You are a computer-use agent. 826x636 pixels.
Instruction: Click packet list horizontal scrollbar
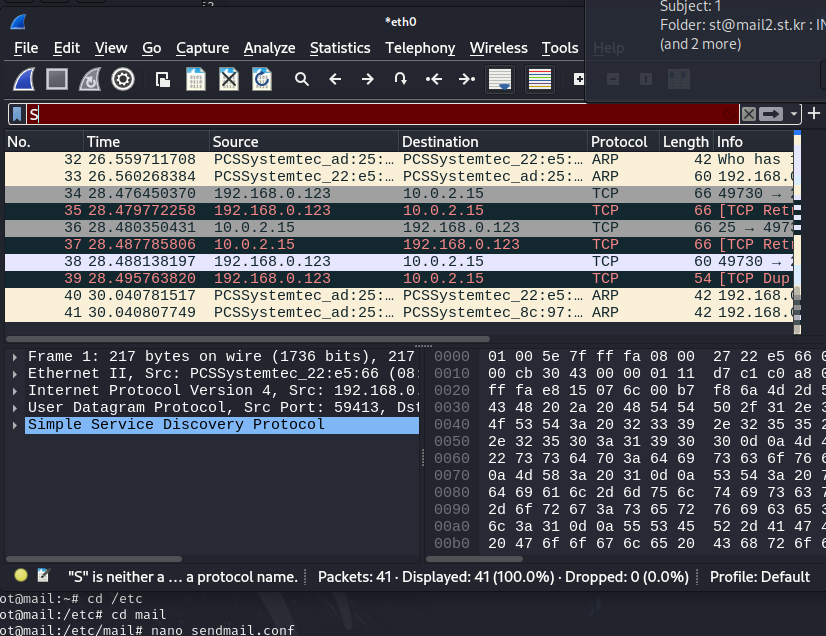click(248, 339)
